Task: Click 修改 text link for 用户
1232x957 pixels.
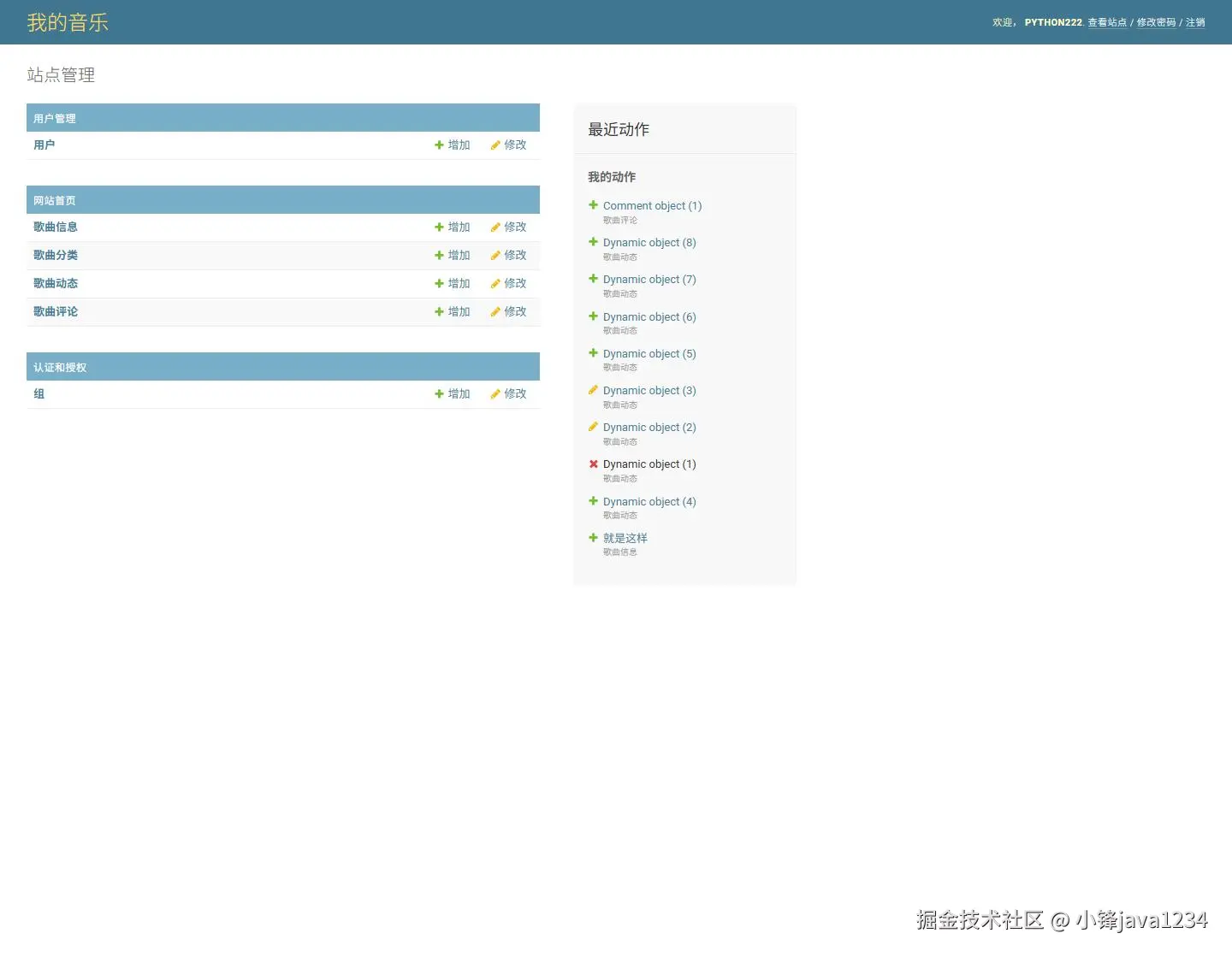Action: pyautogui.click(x=515, y=145)
